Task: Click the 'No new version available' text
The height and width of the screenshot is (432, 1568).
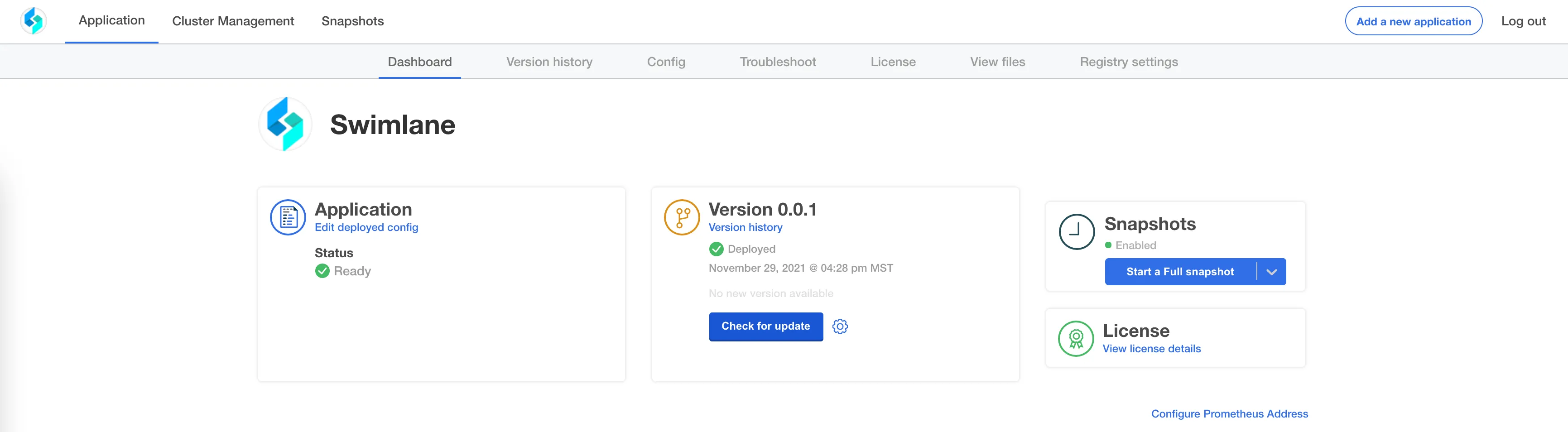Action: 771,293
